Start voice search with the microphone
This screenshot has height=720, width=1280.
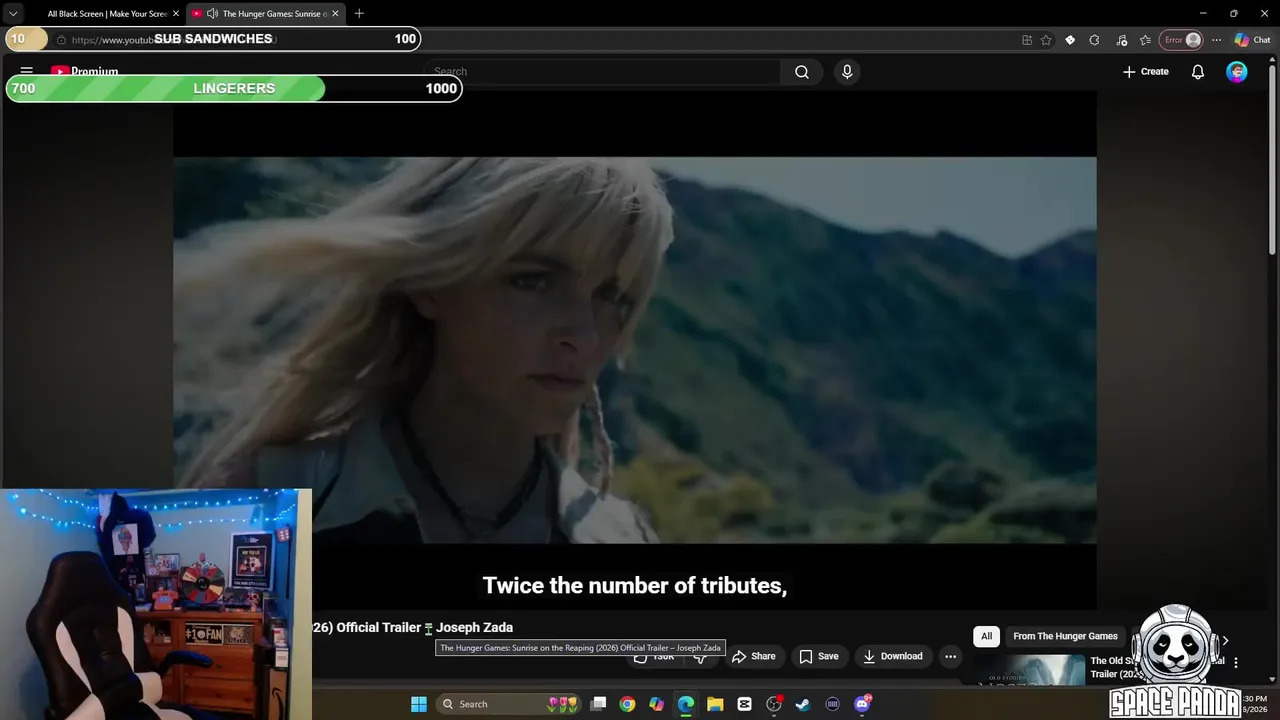[x=847, y=72]
